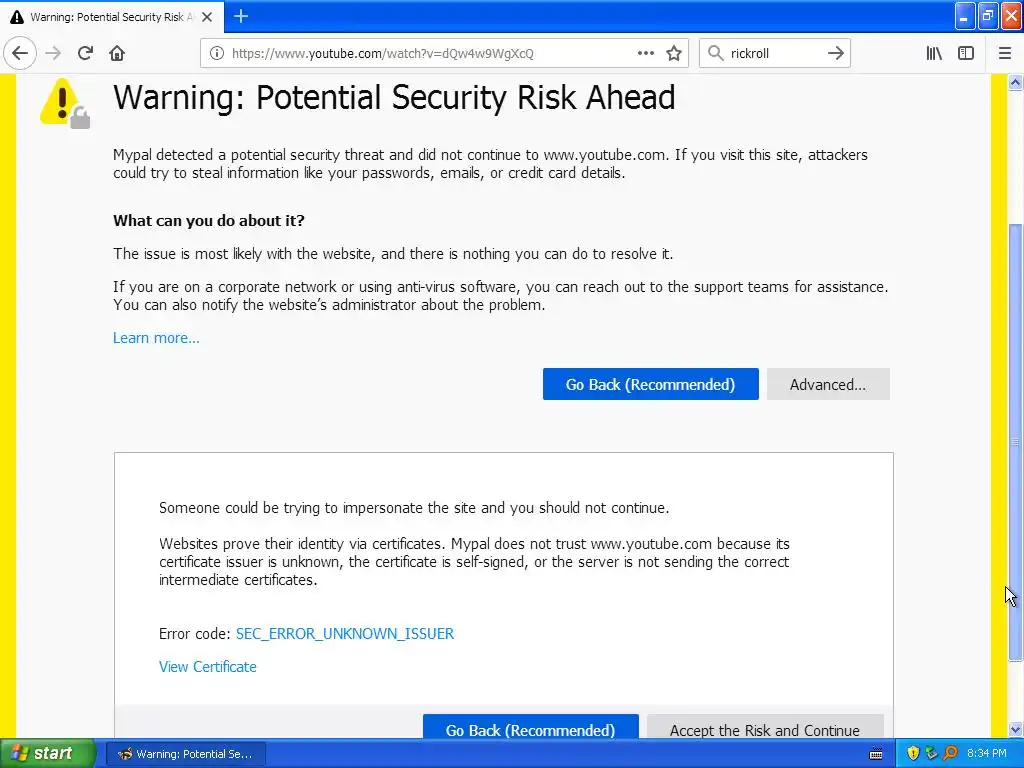The image size is (1024, 768).
Task: Open the View Certificate link
Action: [x=208, y=667]
